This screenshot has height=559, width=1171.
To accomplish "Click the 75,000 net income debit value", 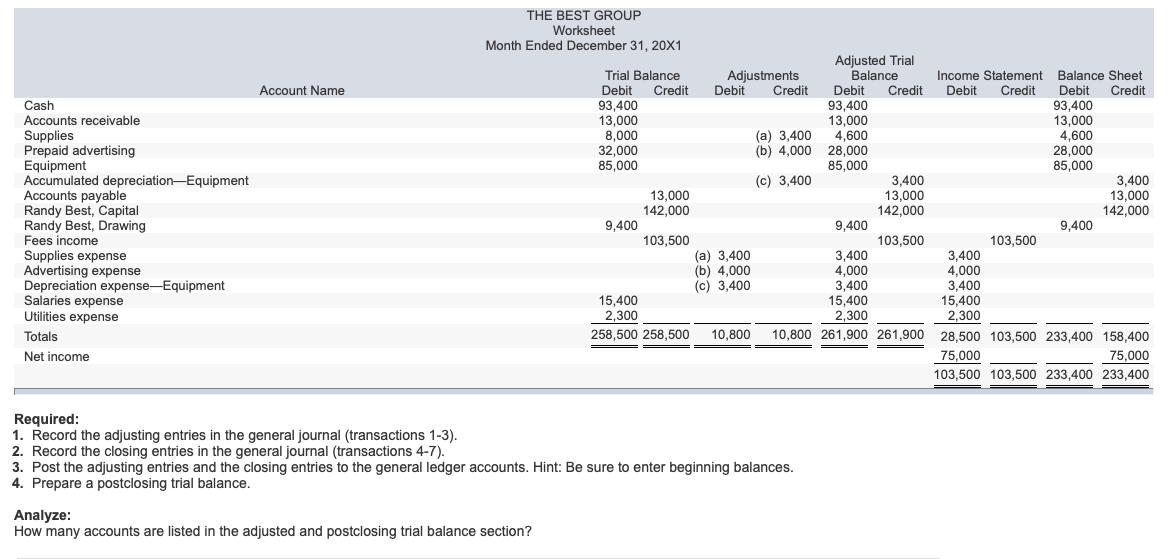I will (x=960, y=356).
